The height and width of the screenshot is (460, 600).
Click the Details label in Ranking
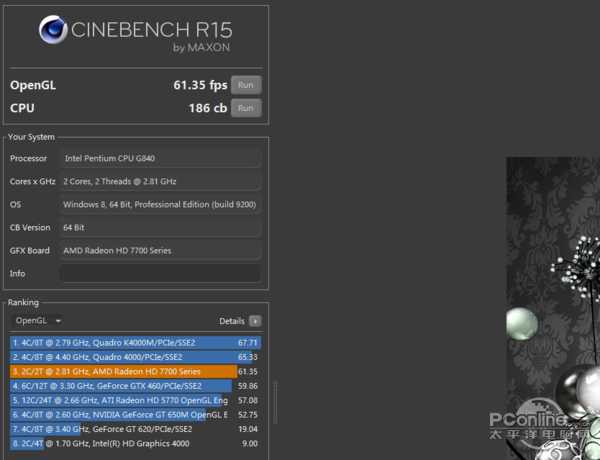(232, 321)
